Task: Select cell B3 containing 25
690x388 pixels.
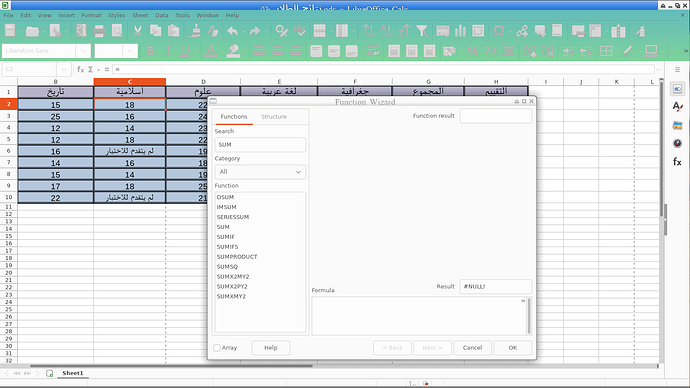Action: tap(55, 117)
